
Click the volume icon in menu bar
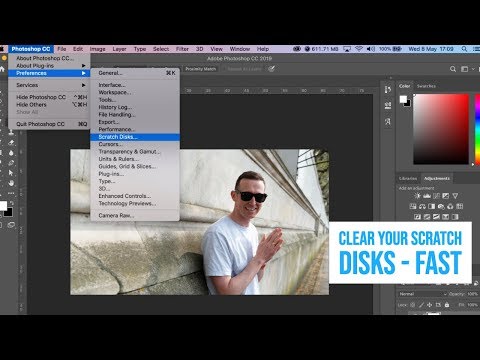point(371,49)
